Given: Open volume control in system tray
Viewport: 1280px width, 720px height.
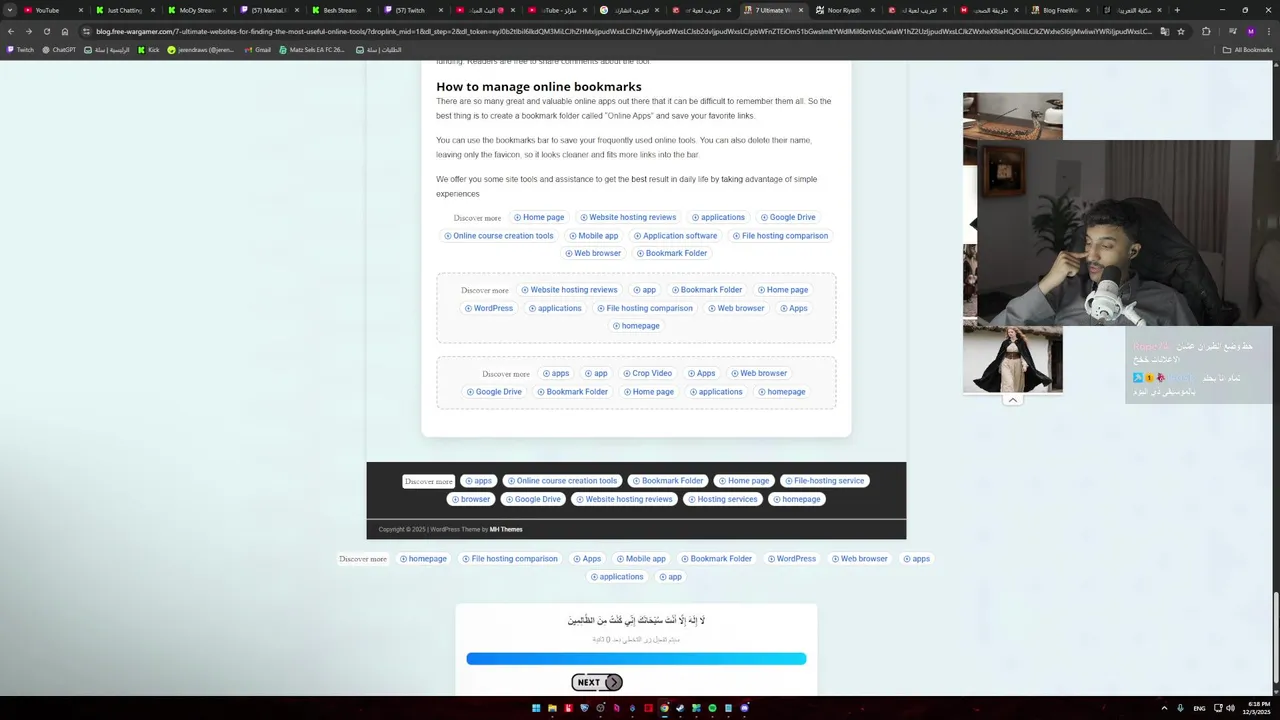Looking at the screenshot, I should (x=1230, y=708).
